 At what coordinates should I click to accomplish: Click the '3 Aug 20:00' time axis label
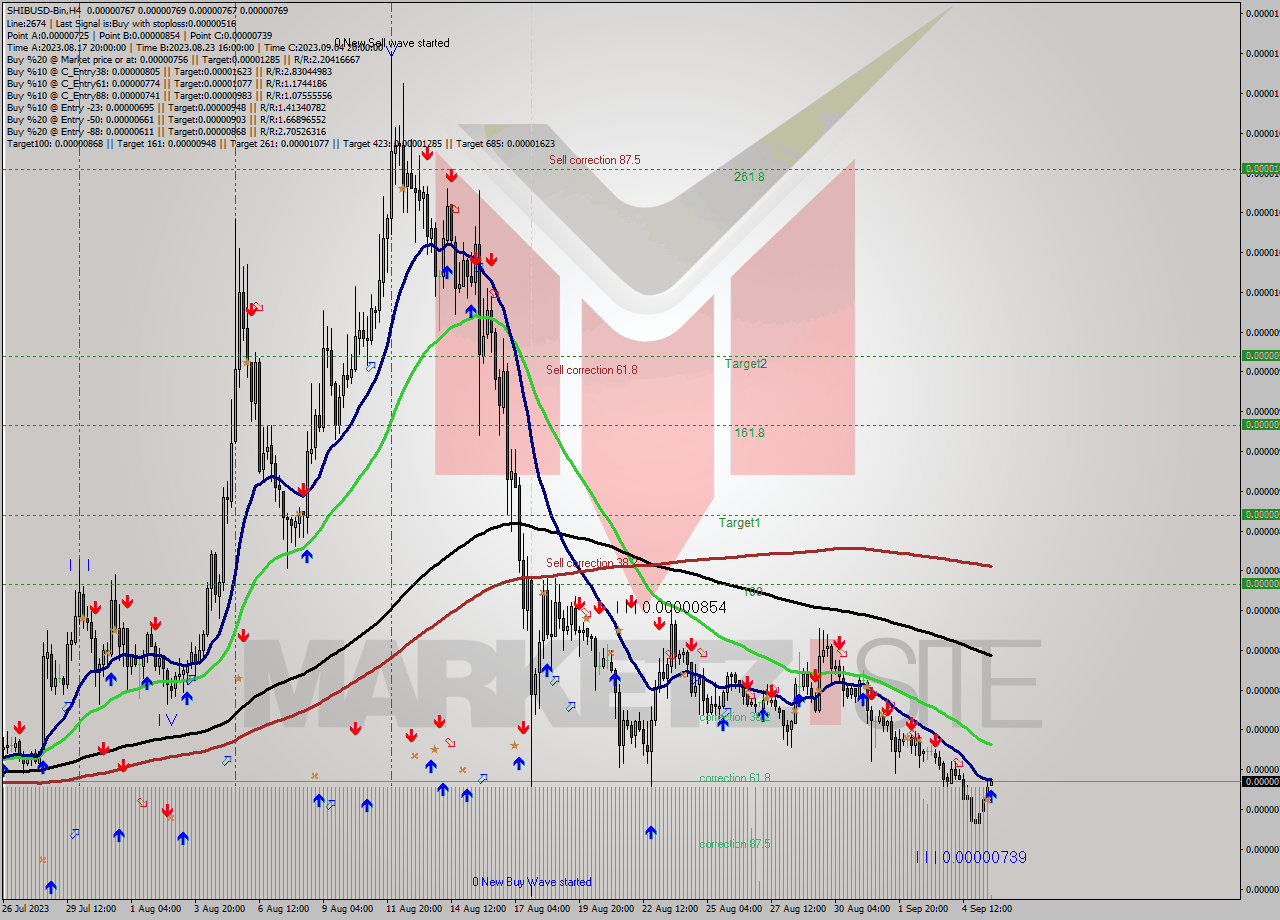(x=219, y=908)
